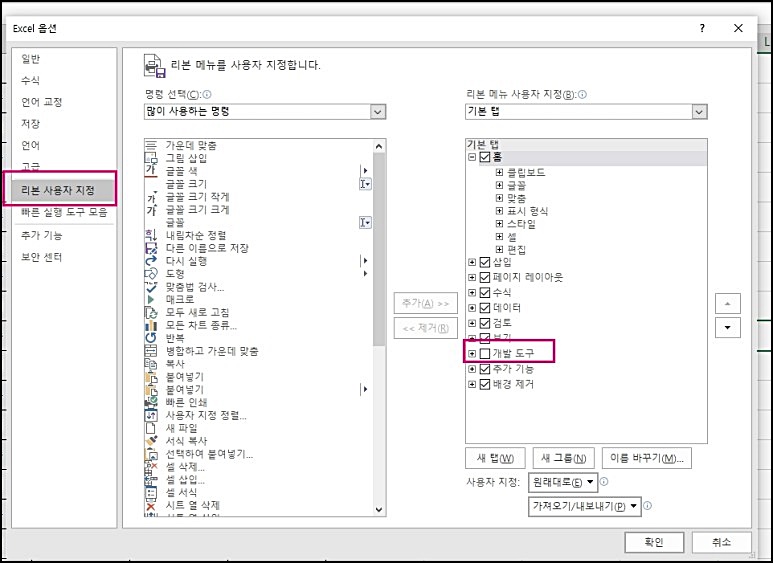Open the 수식 options category
The height and width of the screenshot is (563, 773).
click(31, 80)
